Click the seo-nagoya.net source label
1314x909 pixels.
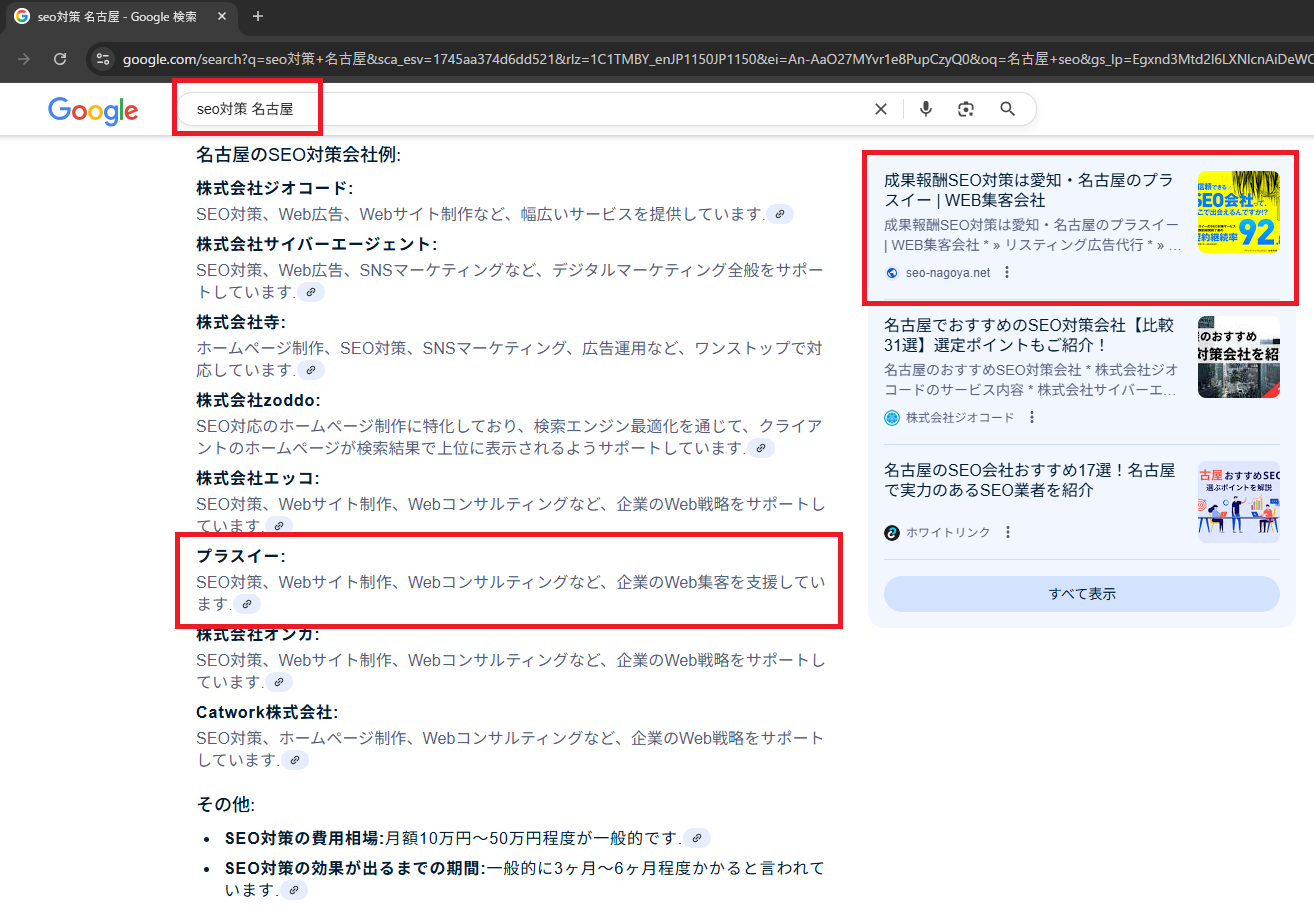(x=948, y=272)
